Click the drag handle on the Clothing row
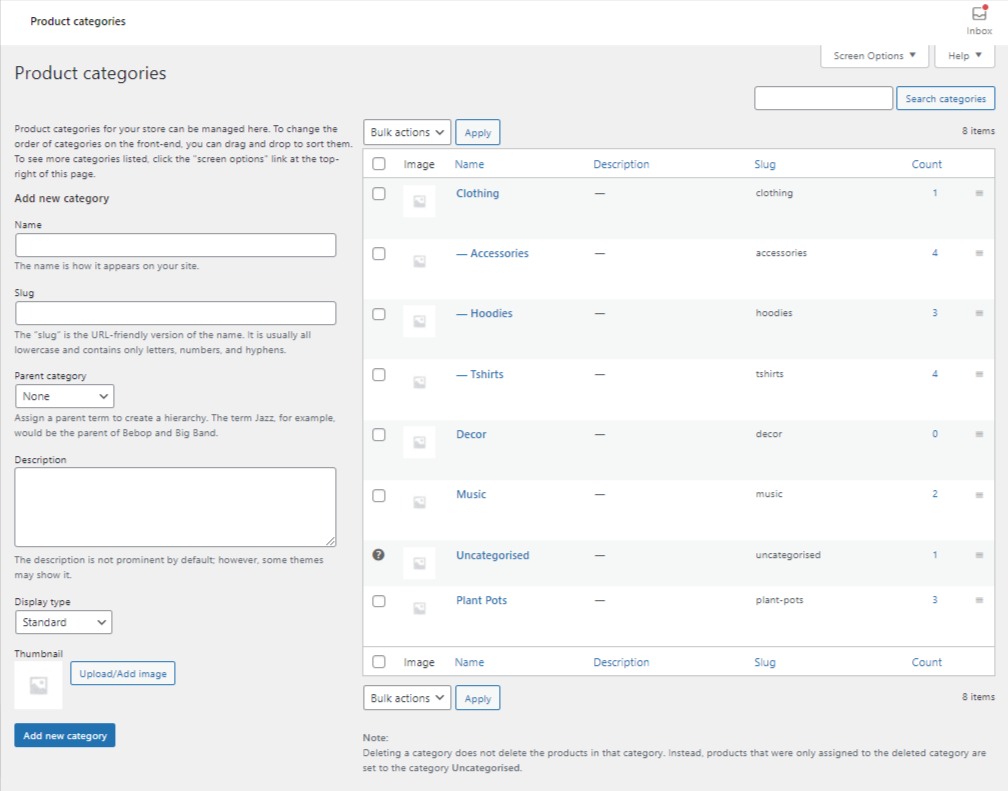The height and width of the screenshot is (791, 1008). click(978, 193)
